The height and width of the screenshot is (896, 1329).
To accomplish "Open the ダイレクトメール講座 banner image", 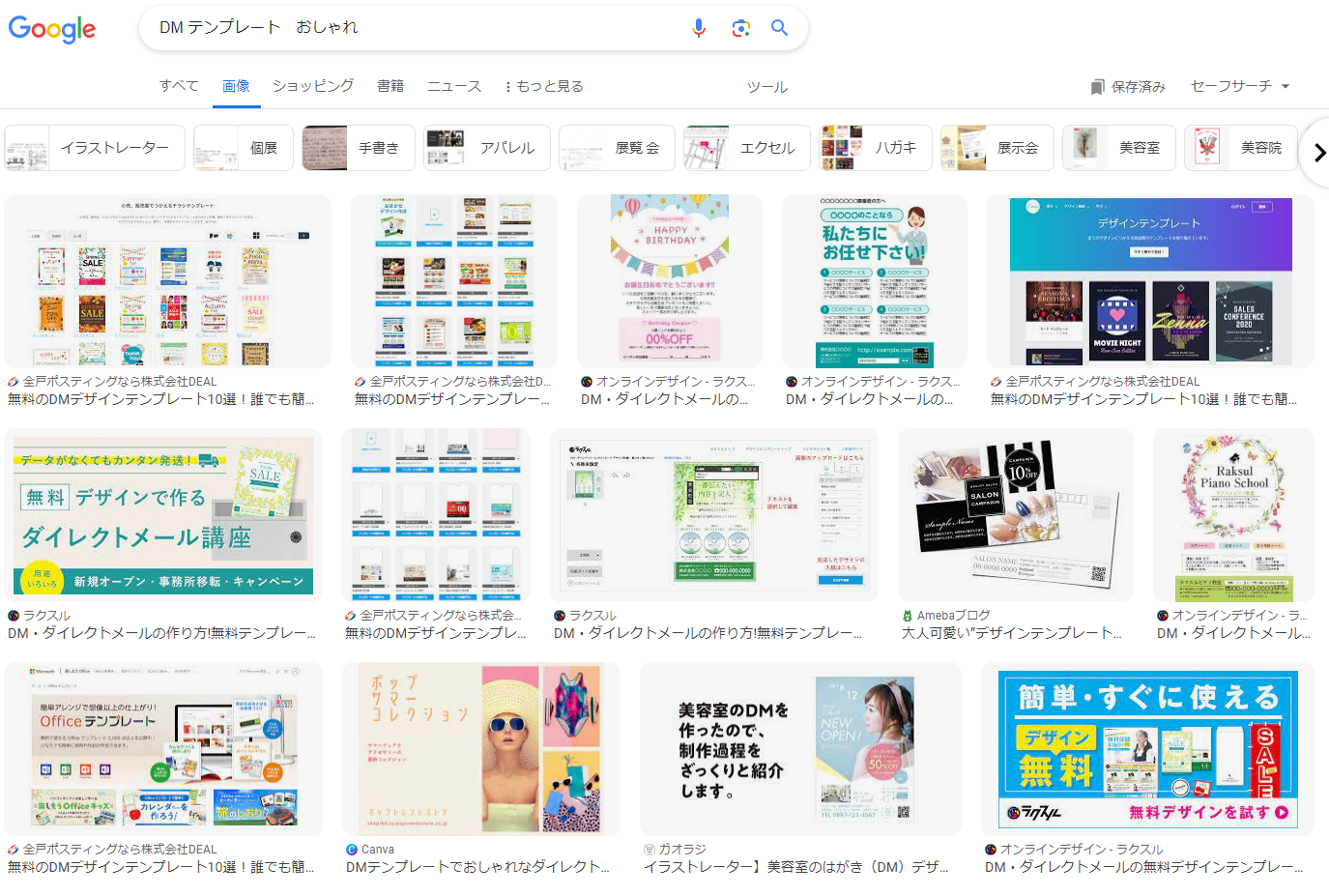I will coord(163,515).
